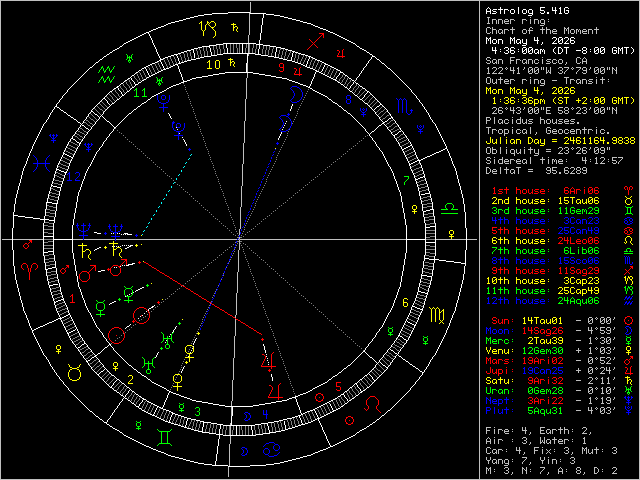Click the Sagittarius glyph beside the 9th house row
This screenshot has width=640, height=480.
629,271
